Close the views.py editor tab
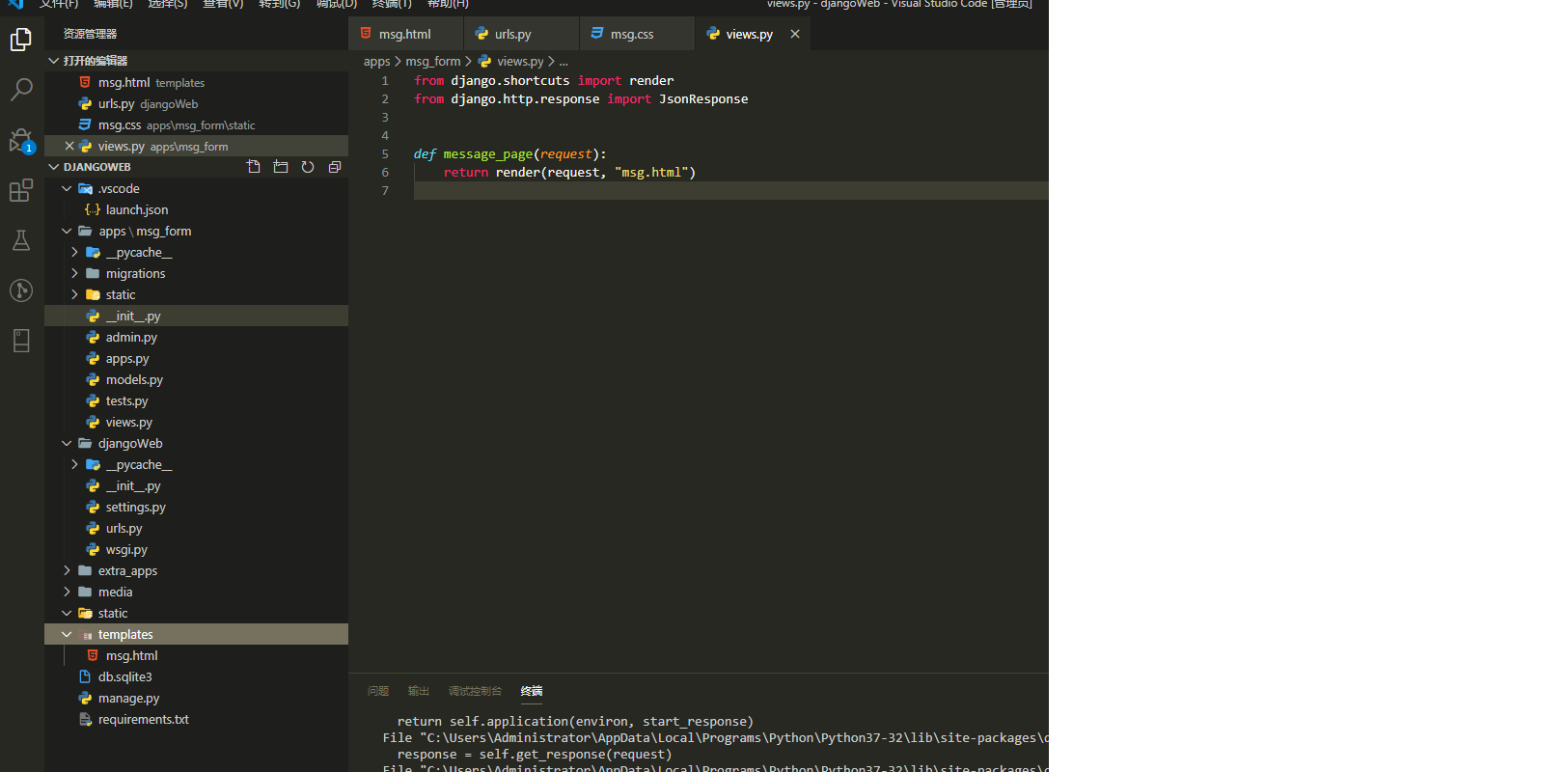Image resolution: width=1568 pixels, height=772 pixels. (795, 34)
